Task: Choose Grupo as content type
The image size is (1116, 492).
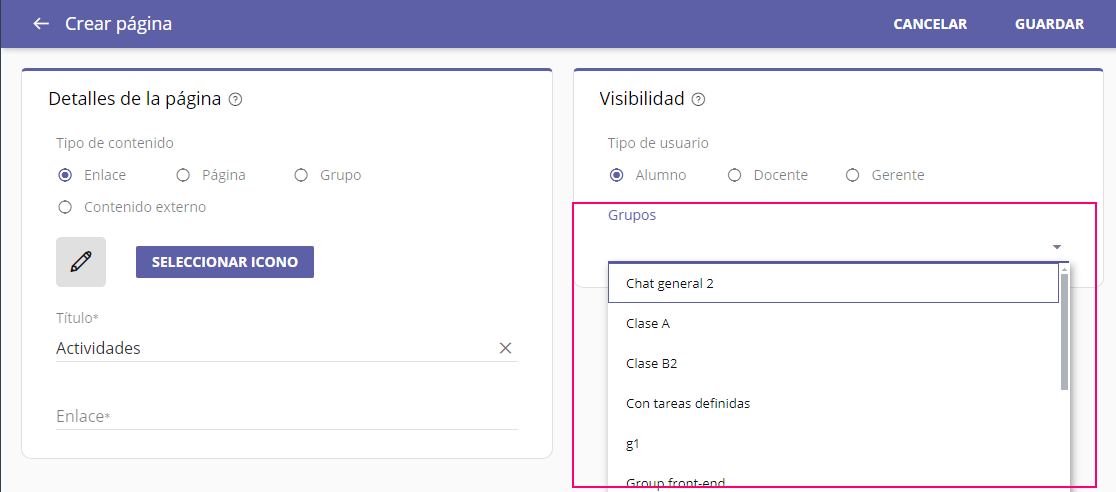Action: 301,175
